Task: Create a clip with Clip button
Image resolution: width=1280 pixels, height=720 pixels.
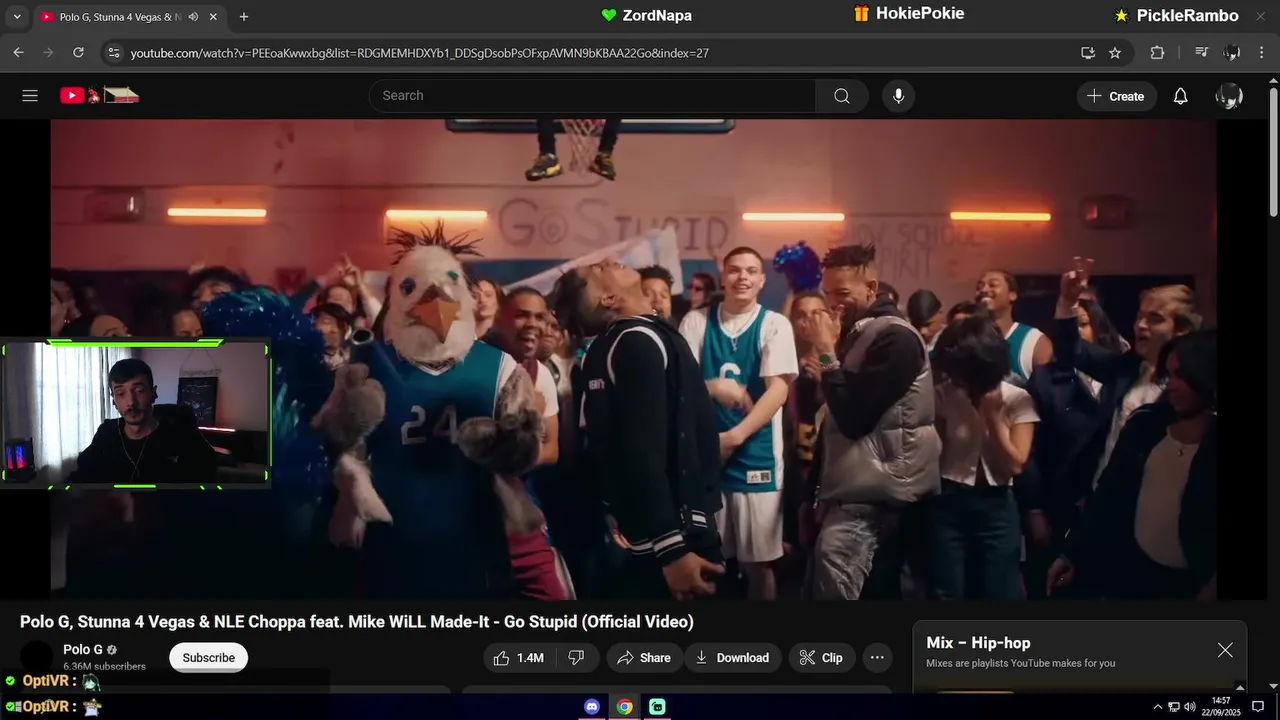Action: 821,658
